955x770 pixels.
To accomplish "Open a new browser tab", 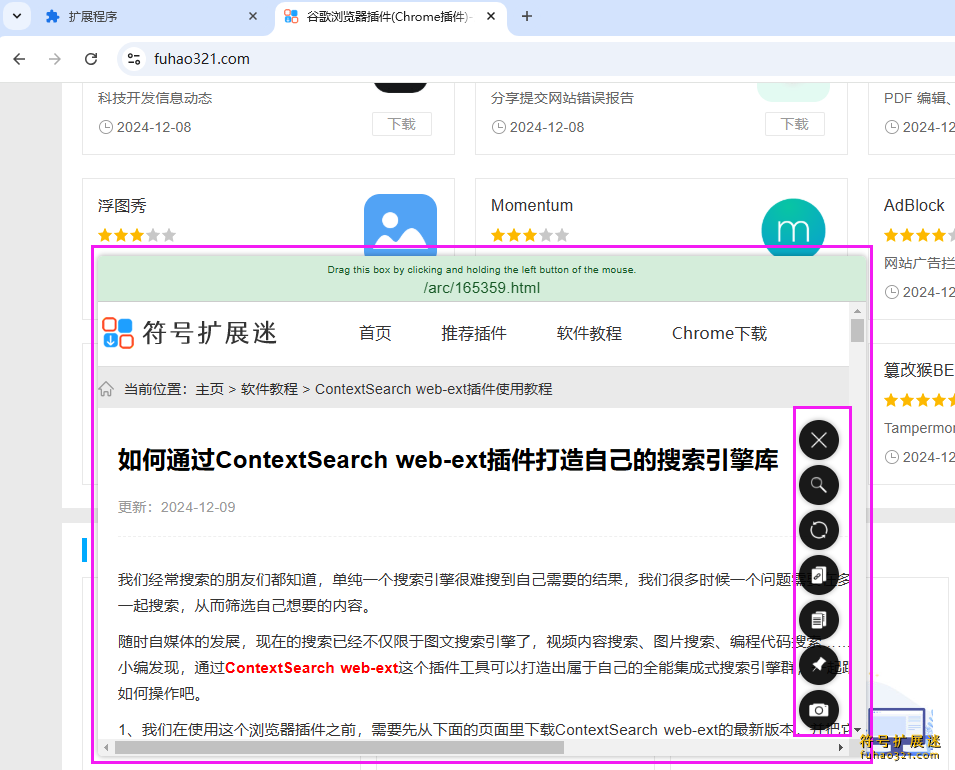I will click(x=527, y=16).
